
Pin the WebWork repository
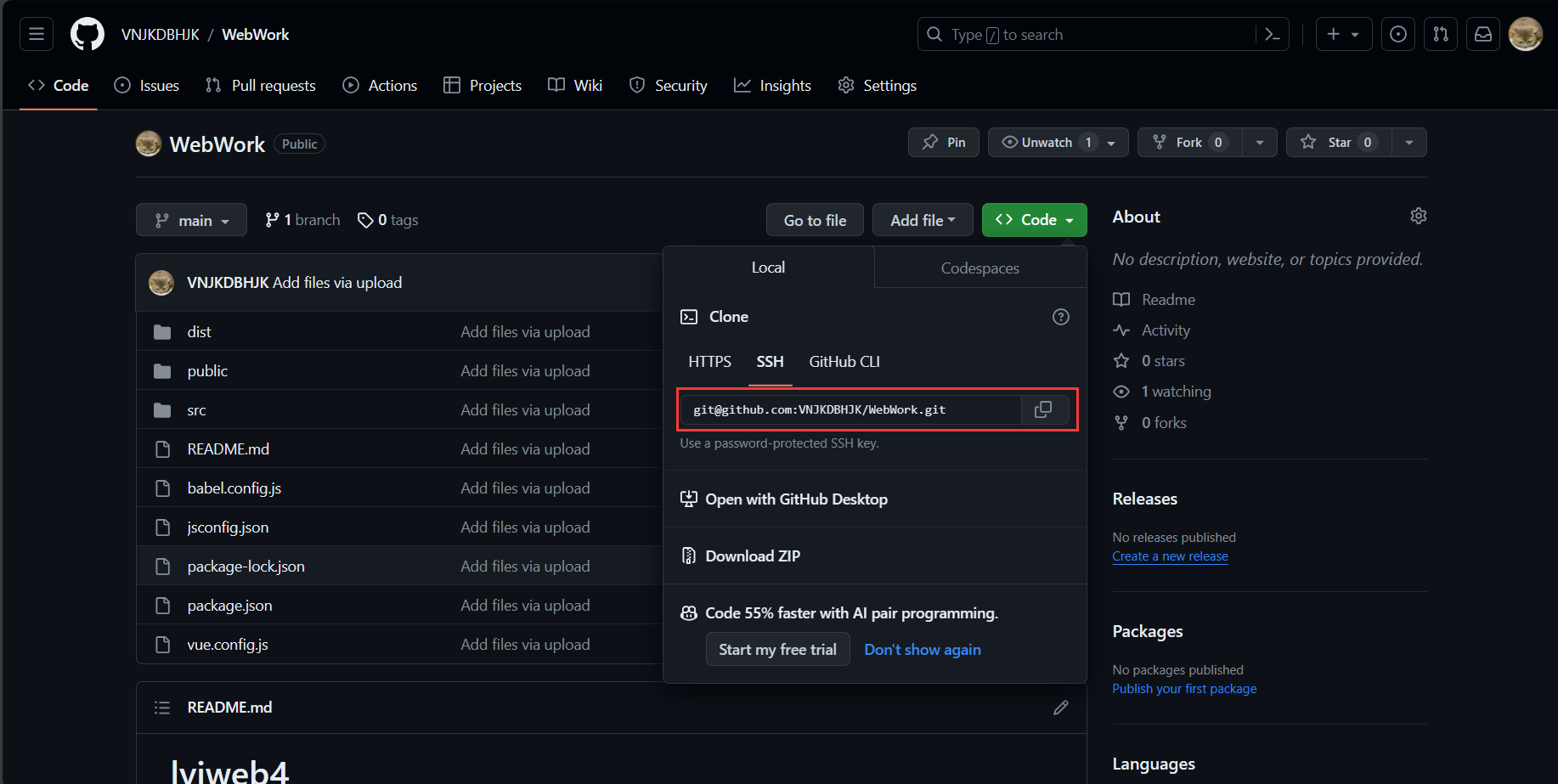944,143
